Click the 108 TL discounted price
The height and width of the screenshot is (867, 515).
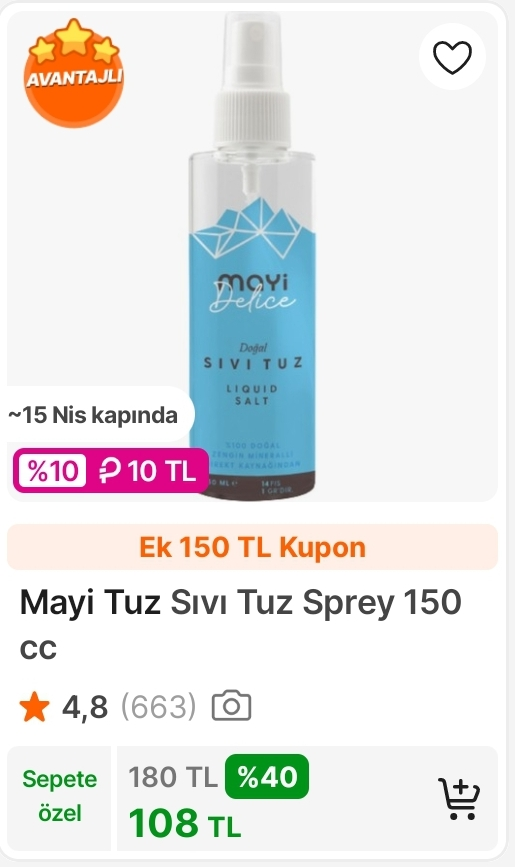(185, 823)
